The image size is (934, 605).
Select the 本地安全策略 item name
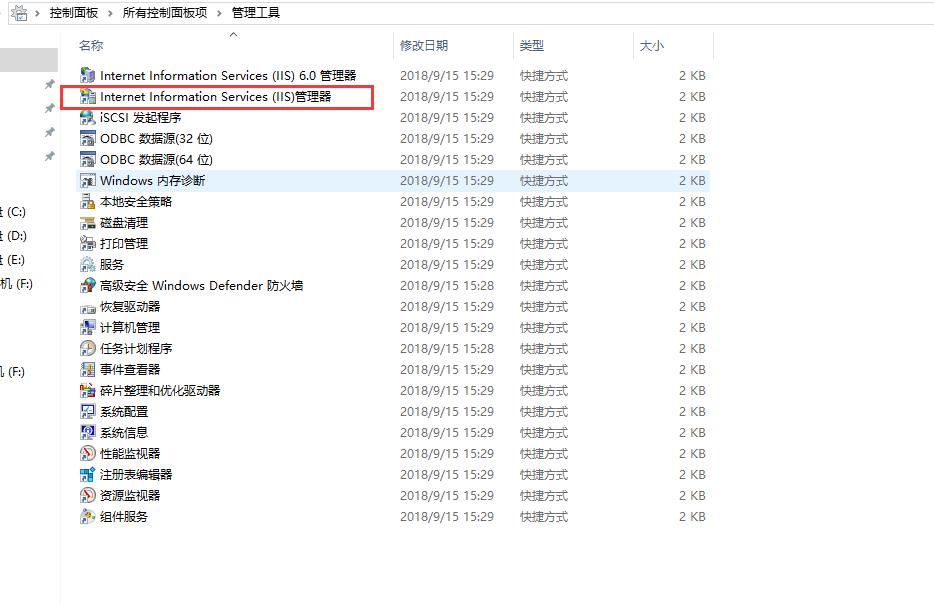(136, 201)
